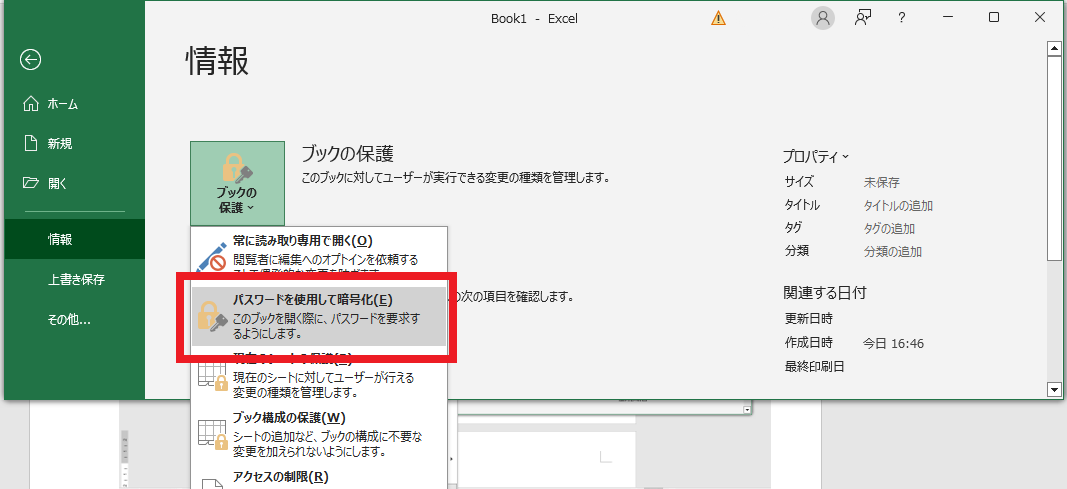Choose 常に読み取り専用で開く option
Viewport: 1067px width, 489px height.
coord(319,254)
